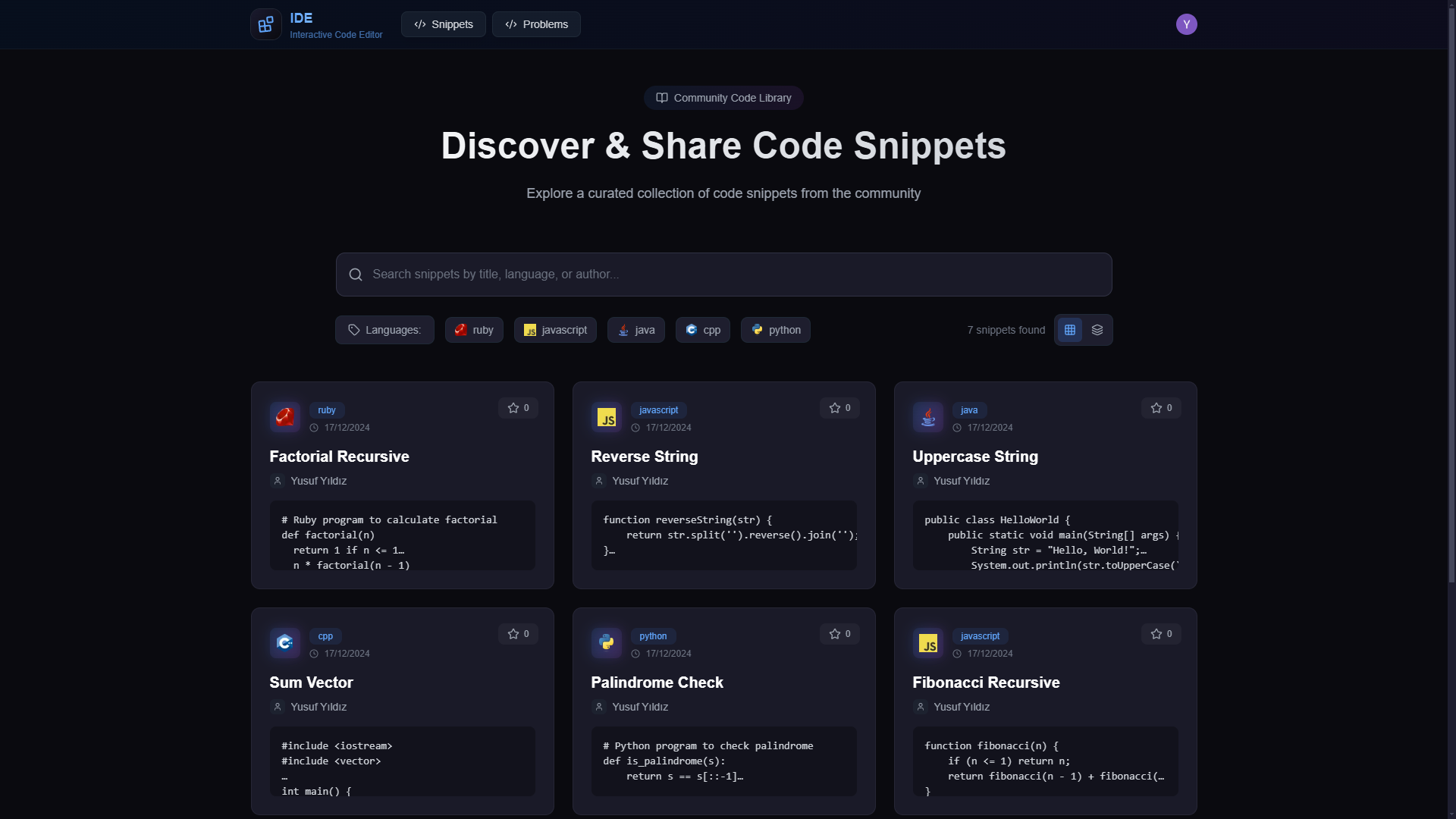Filter snippets by javascript language
This screenshot has width=1456, height=819.
click(555, 330)
